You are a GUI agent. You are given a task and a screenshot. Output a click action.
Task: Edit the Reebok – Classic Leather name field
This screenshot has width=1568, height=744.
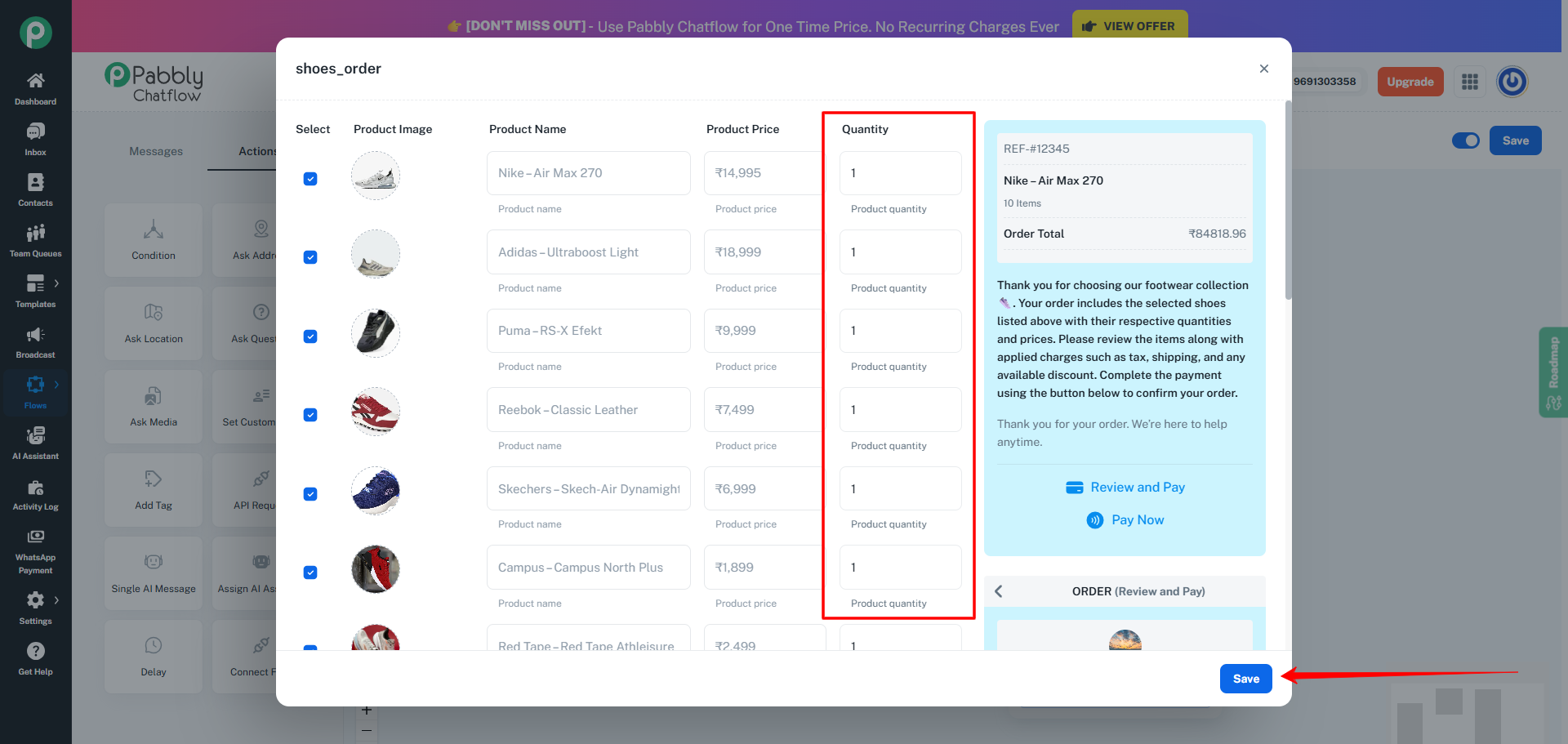589,410
